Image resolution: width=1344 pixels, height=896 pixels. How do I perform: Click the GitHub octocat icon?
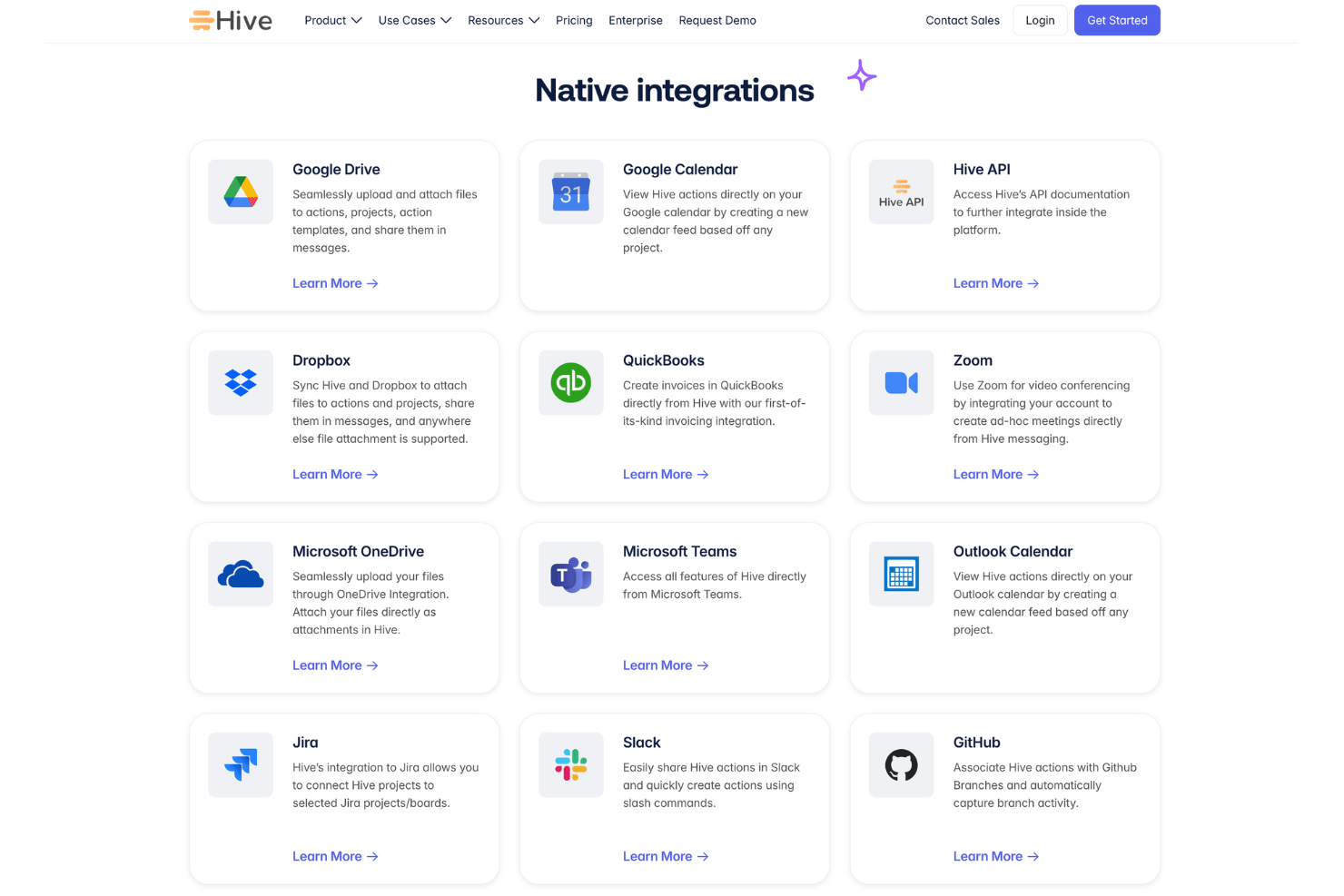[902, 765]
